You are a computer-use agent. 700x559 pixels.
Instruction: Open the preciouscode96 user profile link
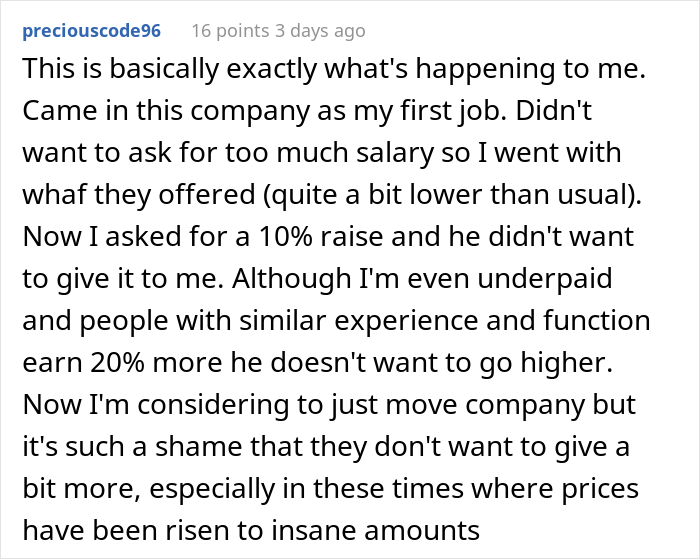90,31
